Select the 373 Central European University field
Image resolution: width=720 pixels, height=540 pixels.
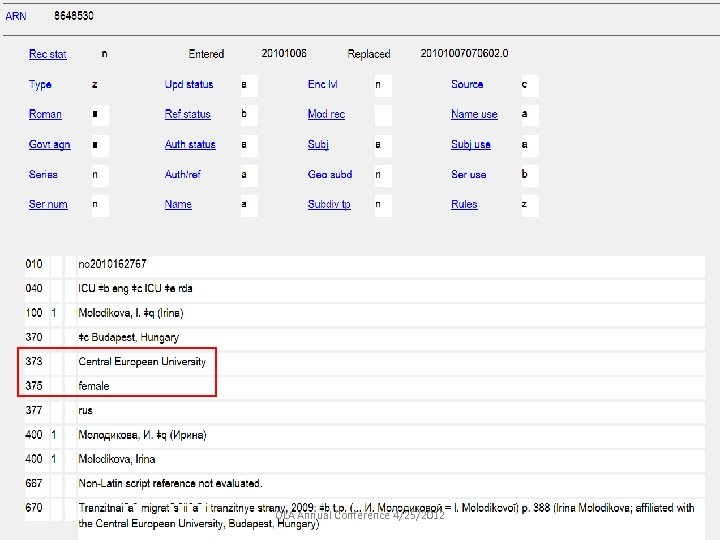142,361
